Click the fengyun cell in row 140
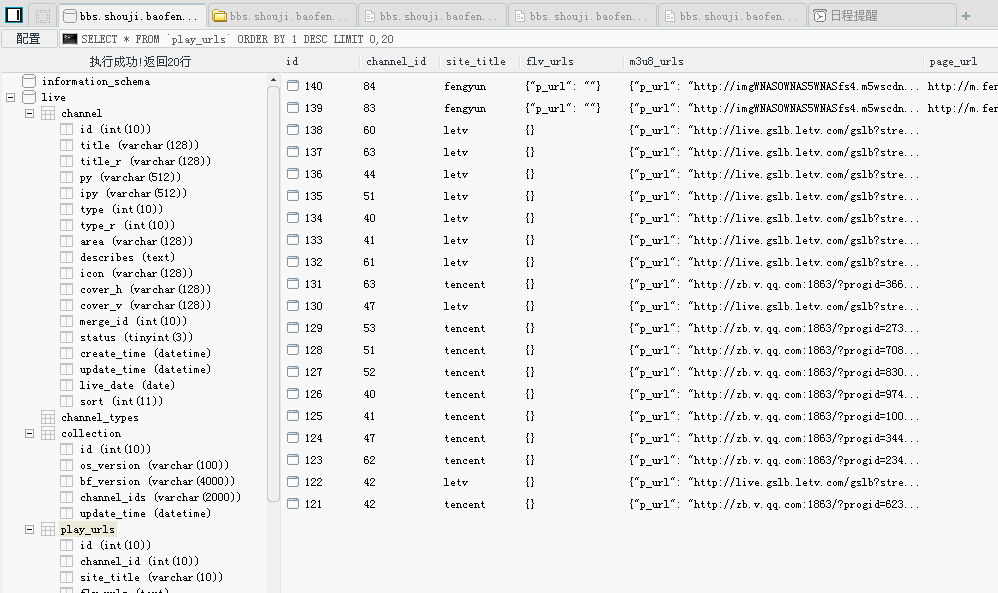Image resolution: width=998 pixels, height=593 pixels. tap(465, 86)
